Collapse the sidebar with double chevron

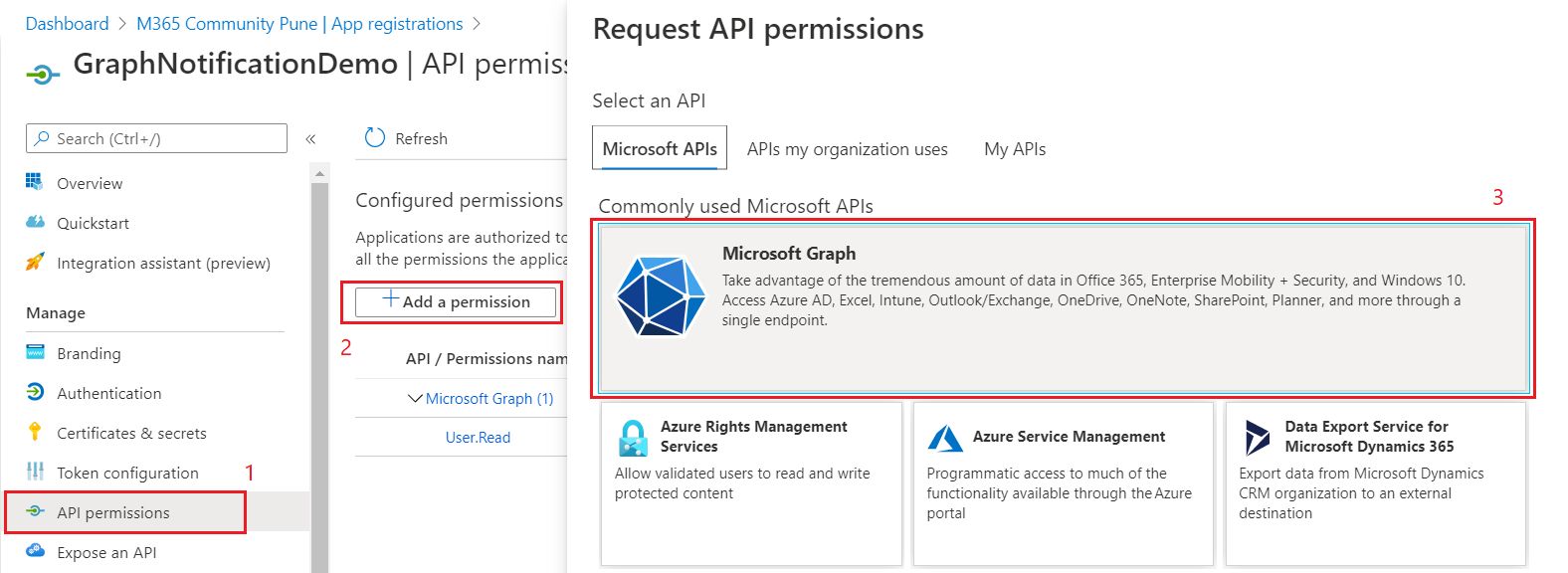pyautogui.click(x=310, y=139)
